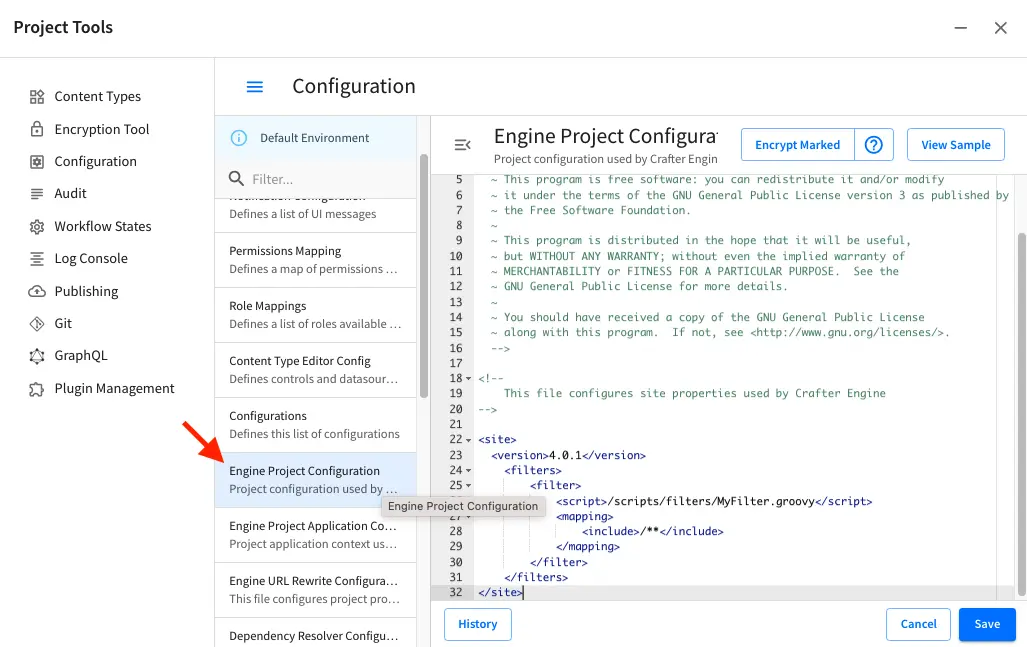Collapse the configuration list panel icon
Viewport: 1027px width, 647px height.
tap(462, 145)
